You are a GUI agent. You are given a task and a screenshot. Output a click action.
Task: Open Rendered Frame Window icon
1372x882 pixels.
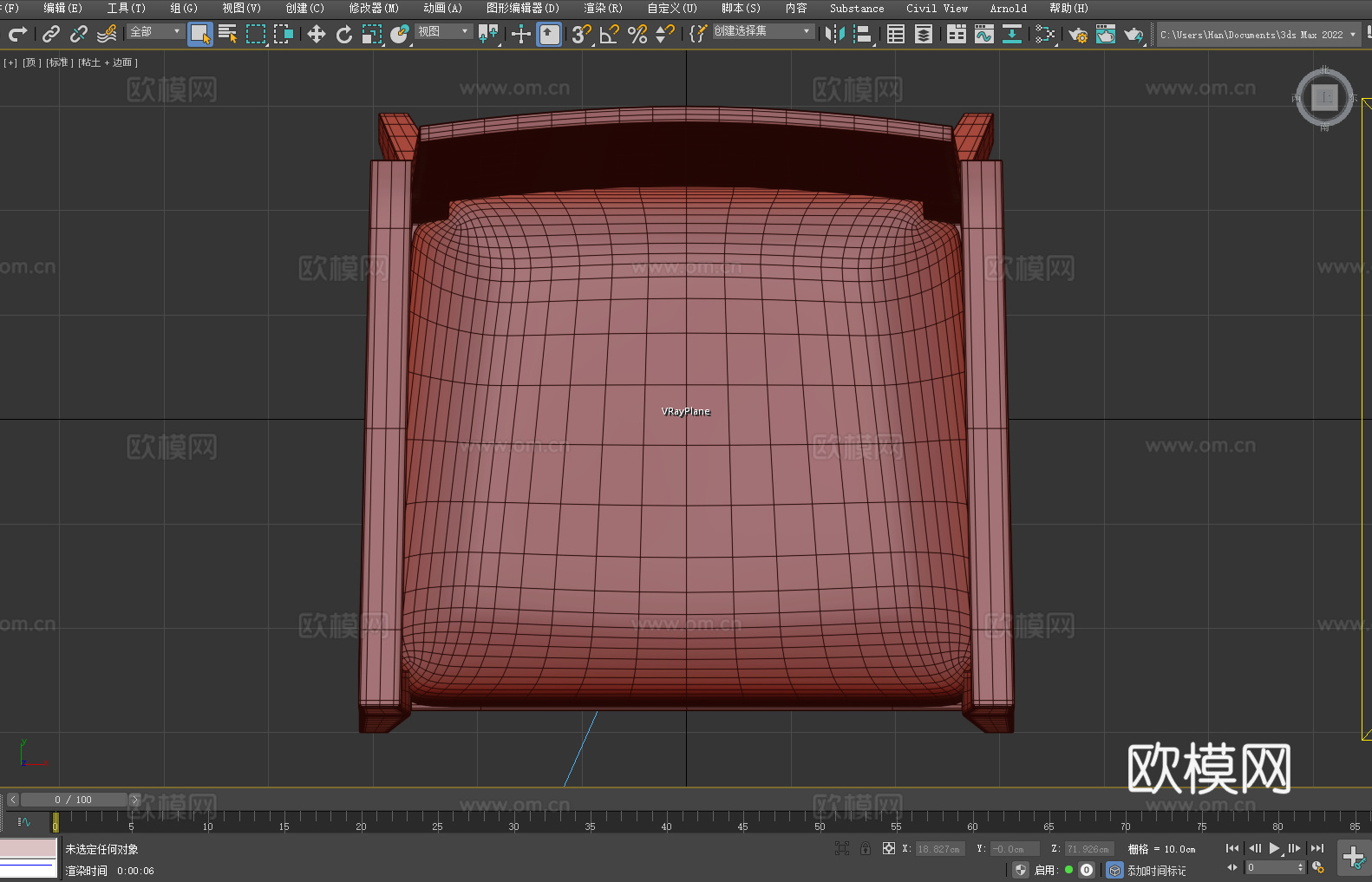[x=1106, y=34]
